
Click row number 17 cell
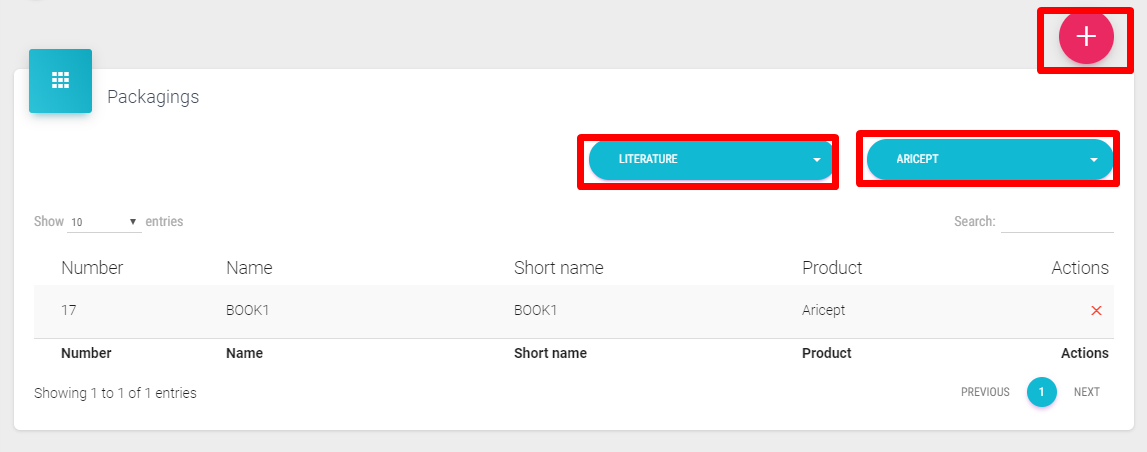(69, 311)
